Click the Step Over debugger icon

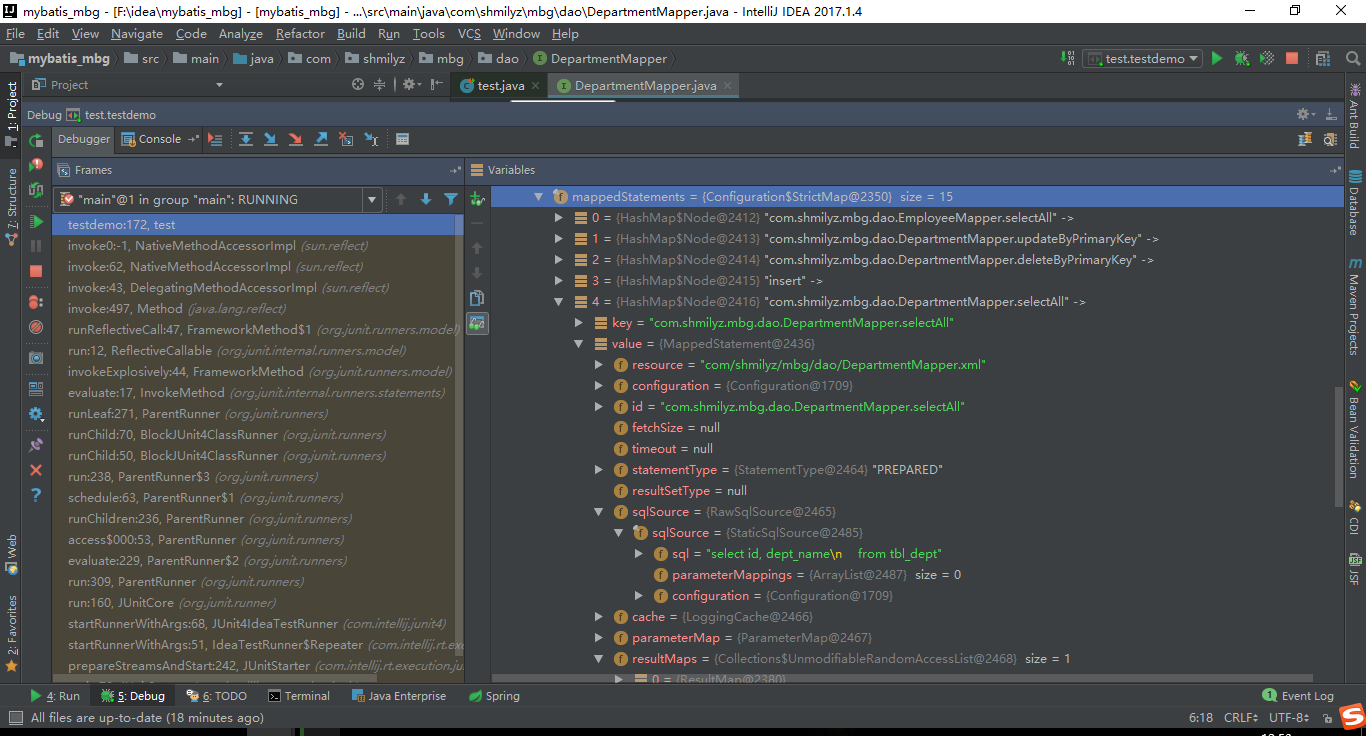(246, 139)
